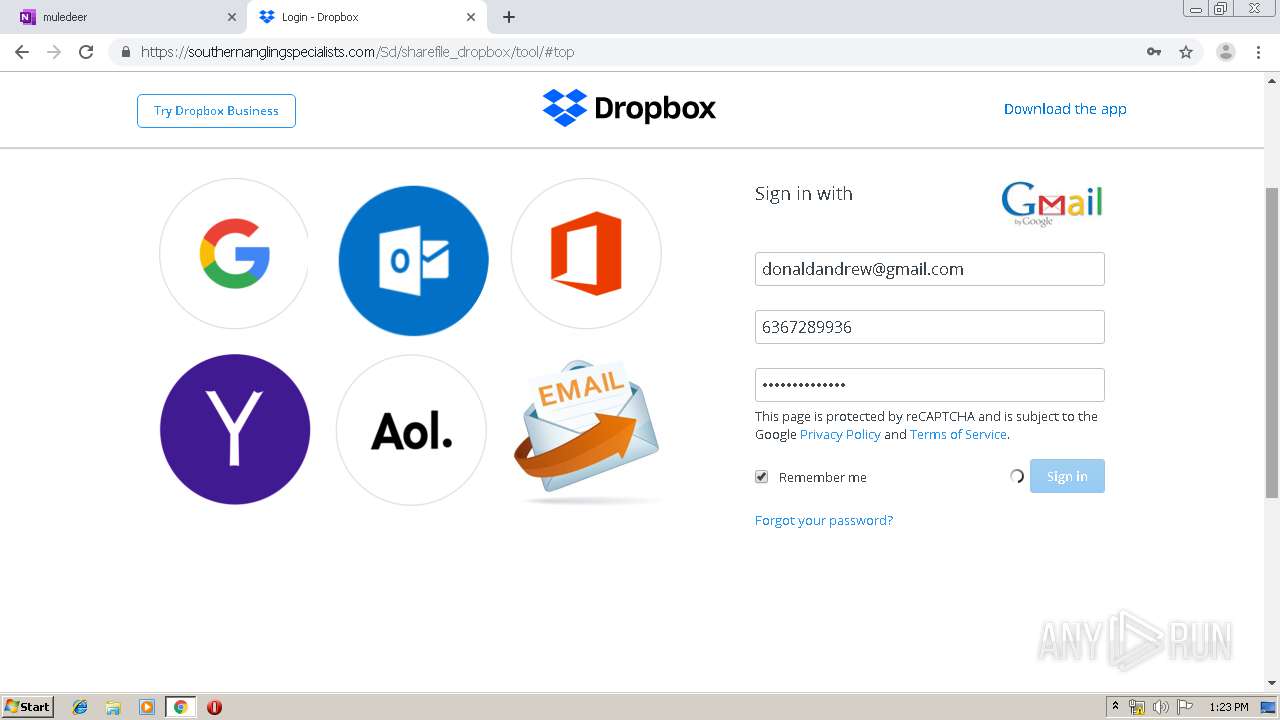Choose the Office 365 sign-in icon

click(586, 253)
